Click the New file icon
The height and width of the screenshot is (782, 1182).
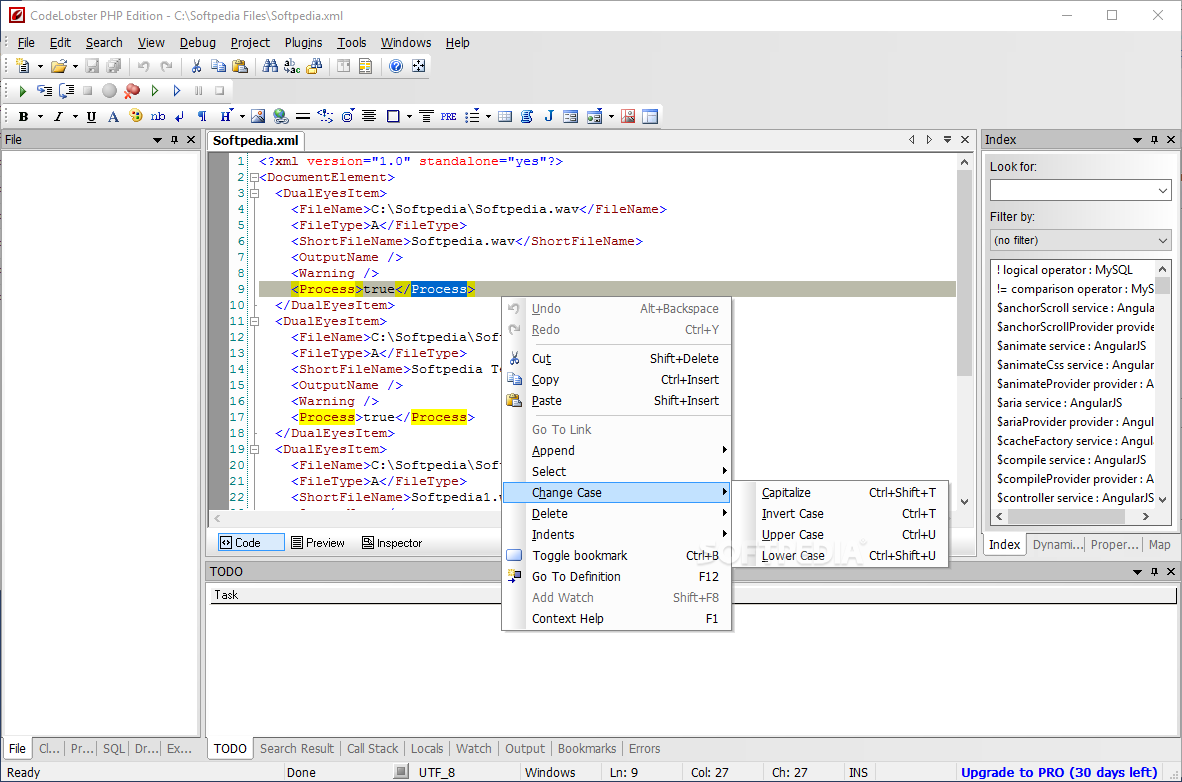click(23, 66)
